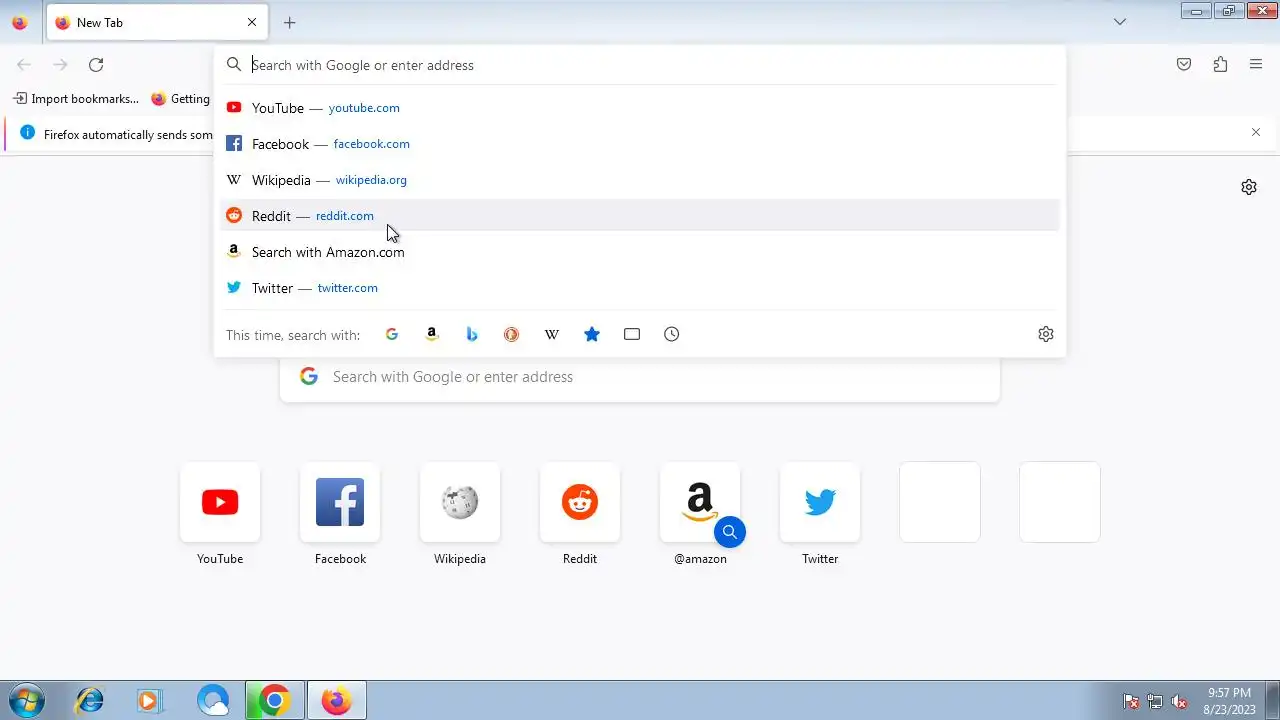1280x720 pixels.
Task: Open the Action Center flag tray icon
Action: pos(1131,701)
